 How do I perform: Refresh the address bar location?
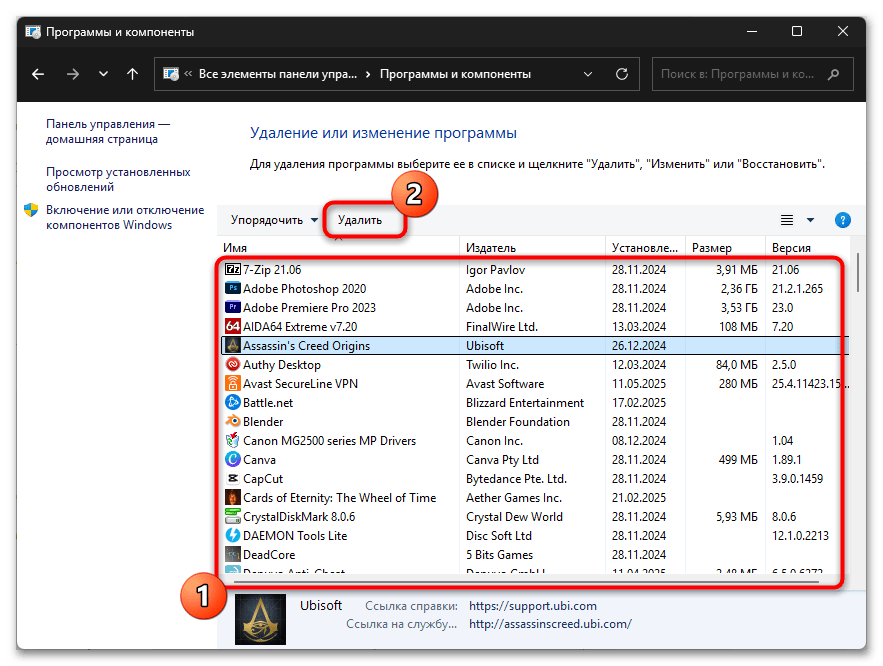pyautogui.click(x=622, y=74)
